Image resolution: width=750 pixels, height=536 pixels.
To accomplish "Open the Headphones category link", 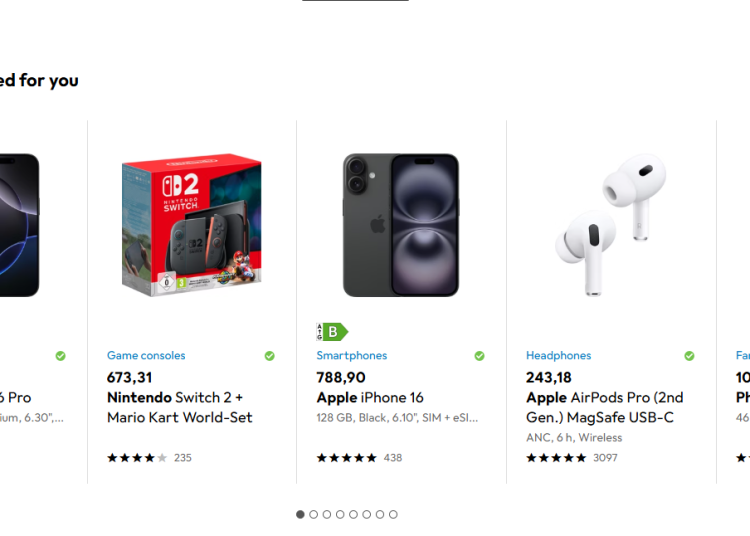I will [x=558, y=356].
